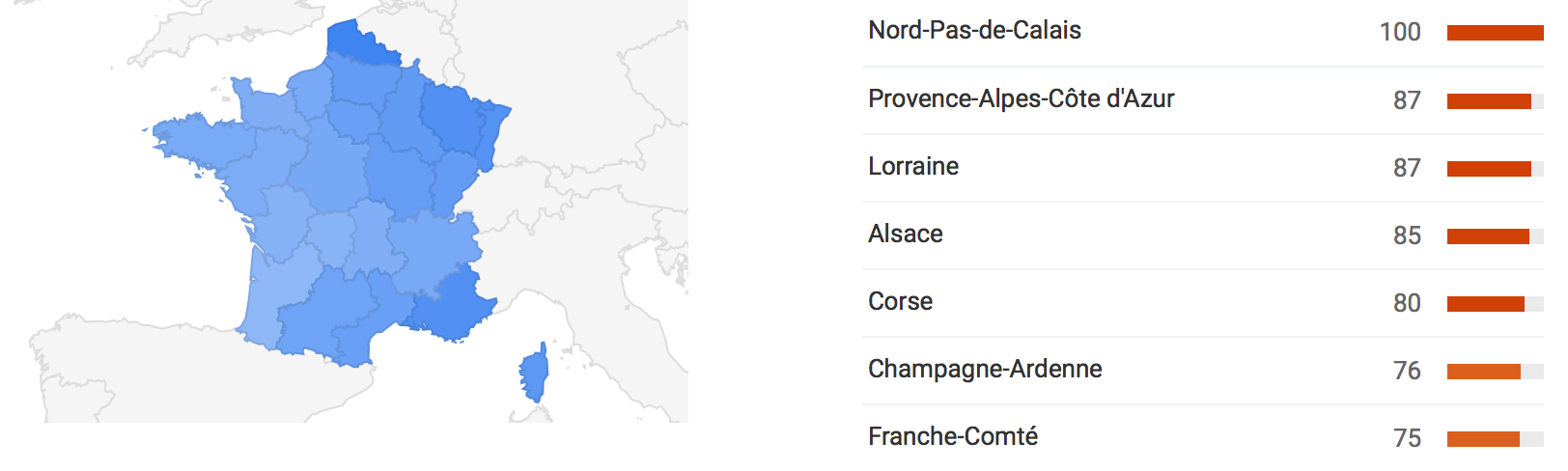Click the Franche-Comté region name in the list
Image resolution: width=1568 pixels, height=471 pixels.
click(x=952, y=437)
